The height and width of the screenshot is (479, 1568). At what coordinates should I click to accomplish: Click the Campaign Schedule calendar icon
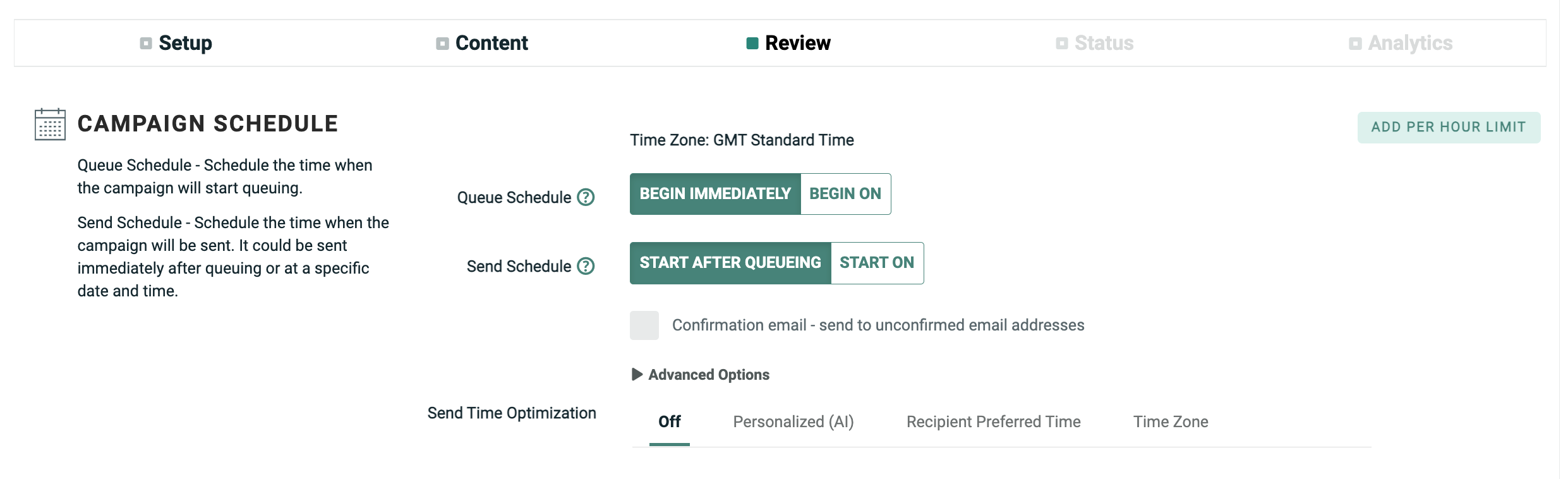tap(50, 124)
